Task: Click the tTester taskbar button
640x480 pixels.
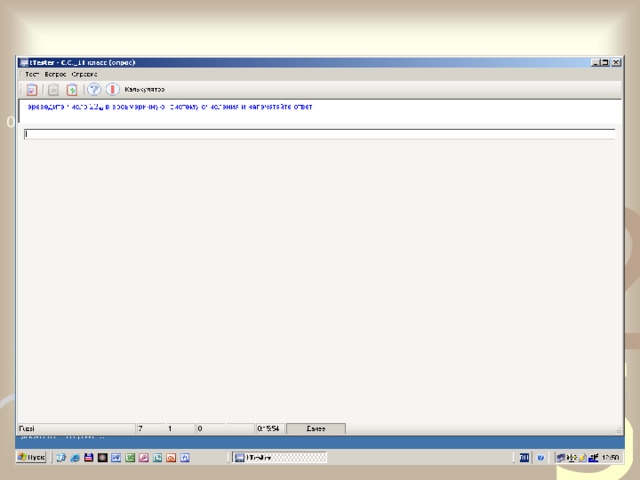Action: click(280, 458)
